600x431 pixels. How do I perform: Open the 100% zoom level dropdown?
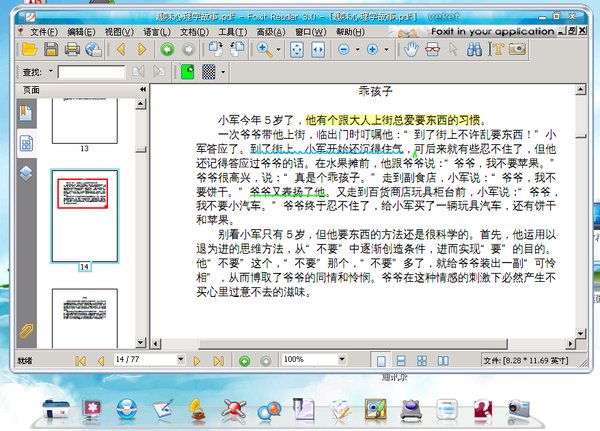point(342,359)
